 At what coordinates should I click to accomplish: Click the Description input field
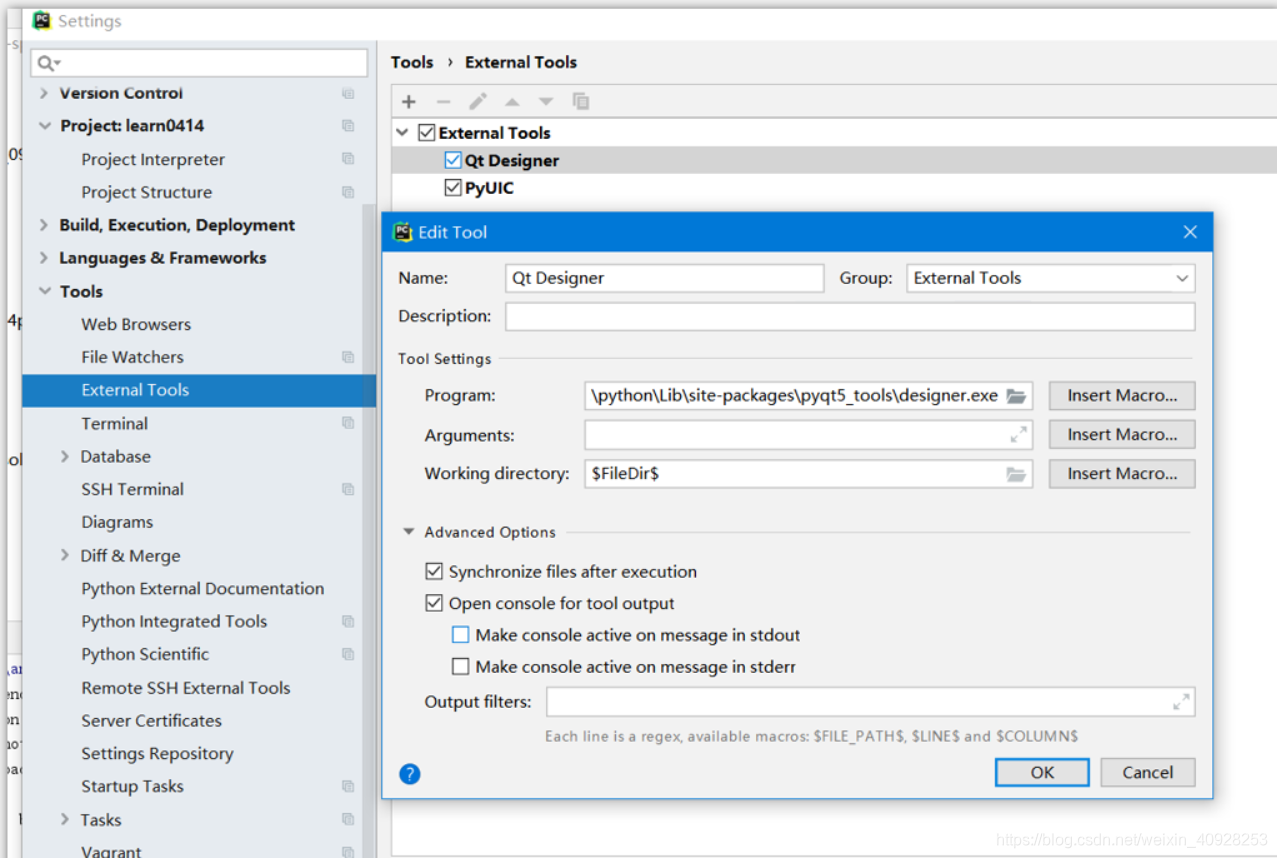(x=850, y=317)
